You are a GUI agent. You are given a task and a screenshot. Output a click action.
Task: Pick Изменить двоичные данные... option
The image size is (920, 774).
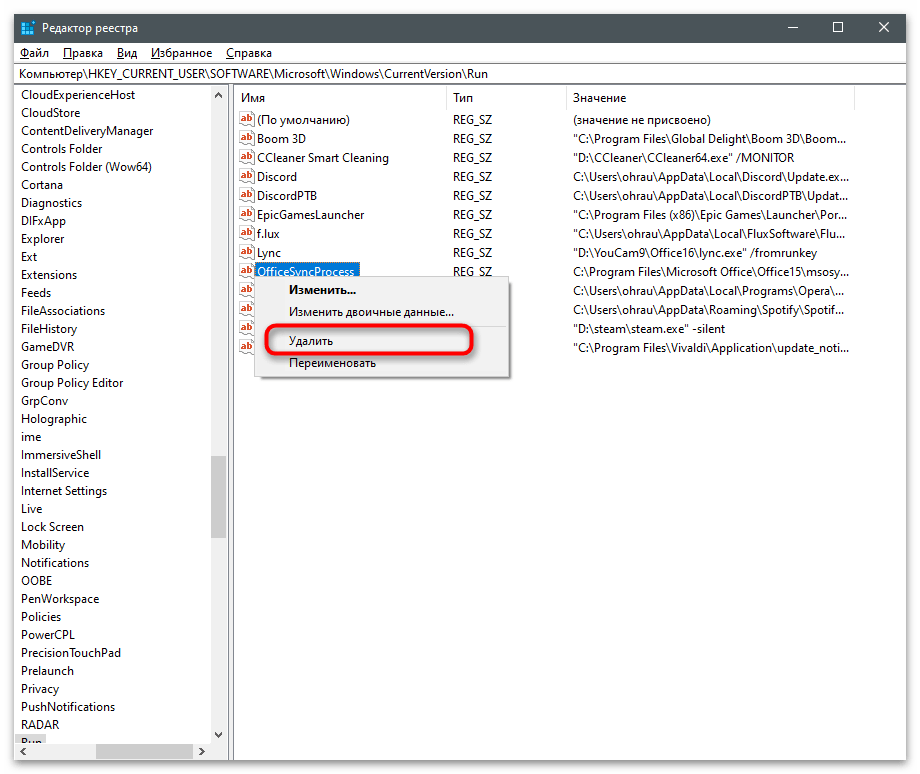click(x=371, y=312)
